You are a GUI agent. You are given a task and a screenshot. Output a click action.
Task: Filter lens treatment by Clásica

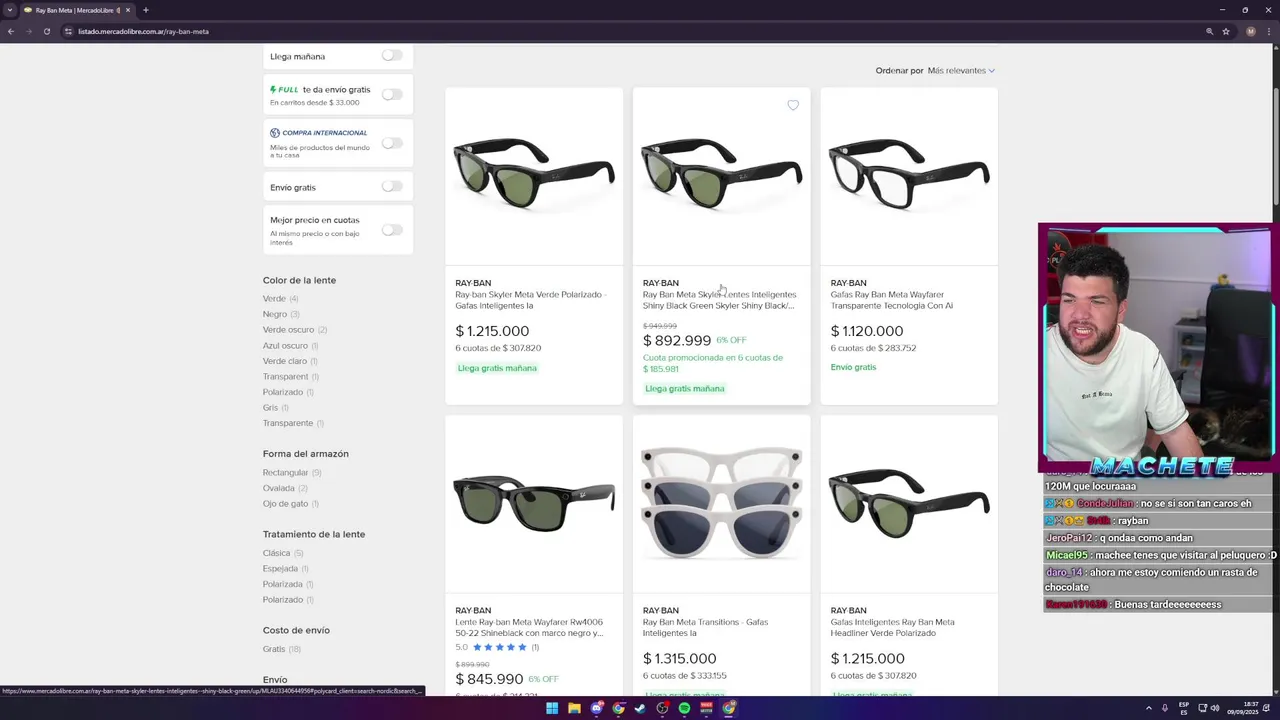277,553
